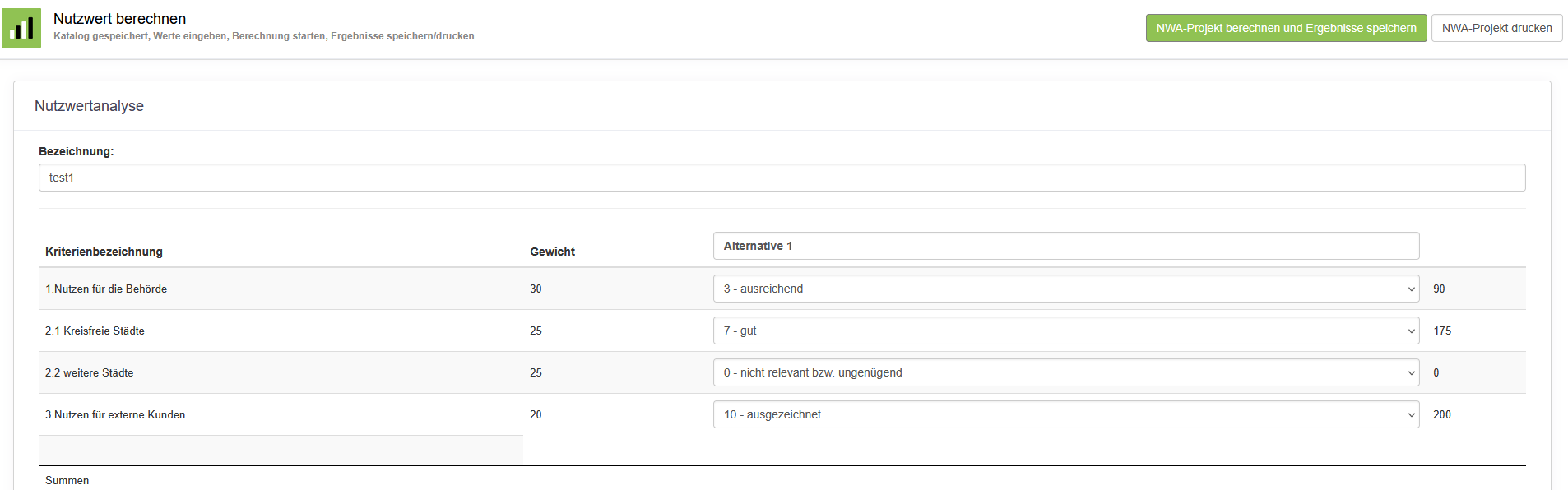Click the Bezeichnung field containing test1
The image size is (1568, 490).
(782, 178)
